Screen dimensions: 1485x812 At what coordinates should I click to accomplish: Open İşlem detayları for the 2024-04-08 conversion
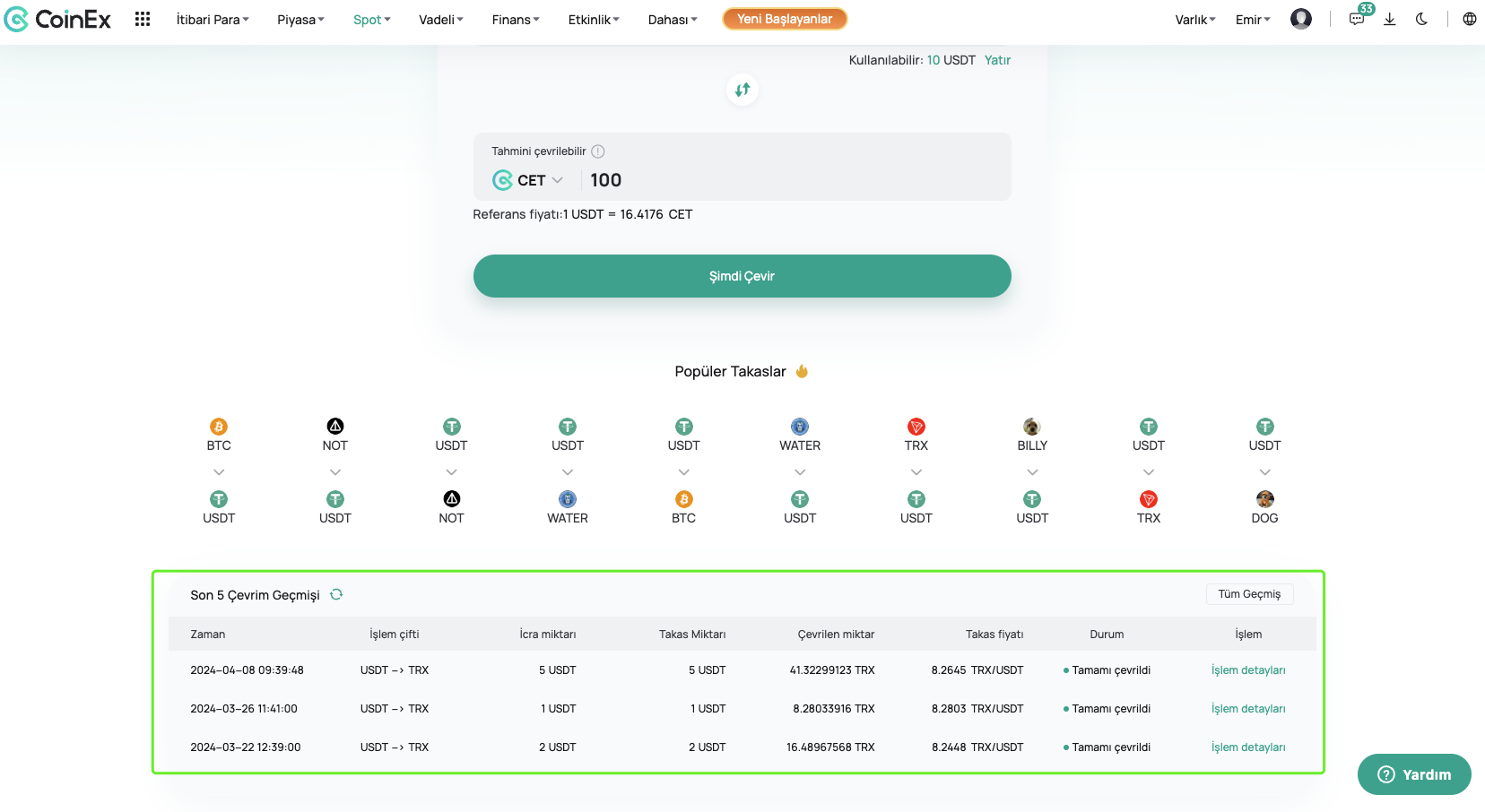pos(1247,670)
